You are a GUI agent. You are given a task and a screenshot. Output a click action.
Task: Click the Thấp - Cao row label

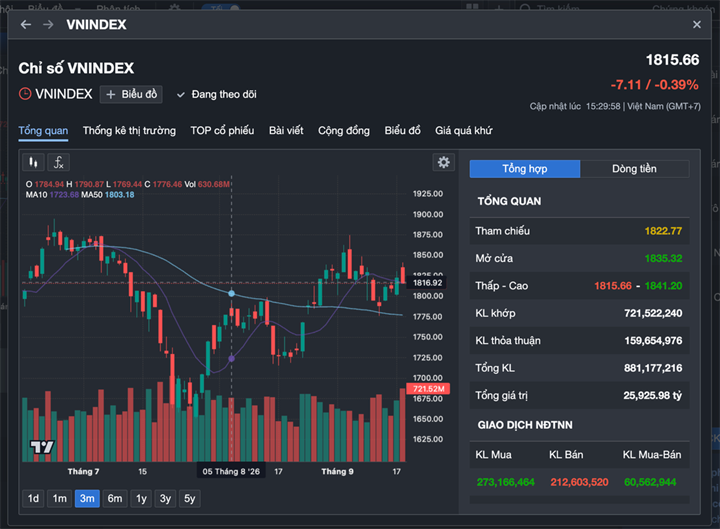click(501, 286)
